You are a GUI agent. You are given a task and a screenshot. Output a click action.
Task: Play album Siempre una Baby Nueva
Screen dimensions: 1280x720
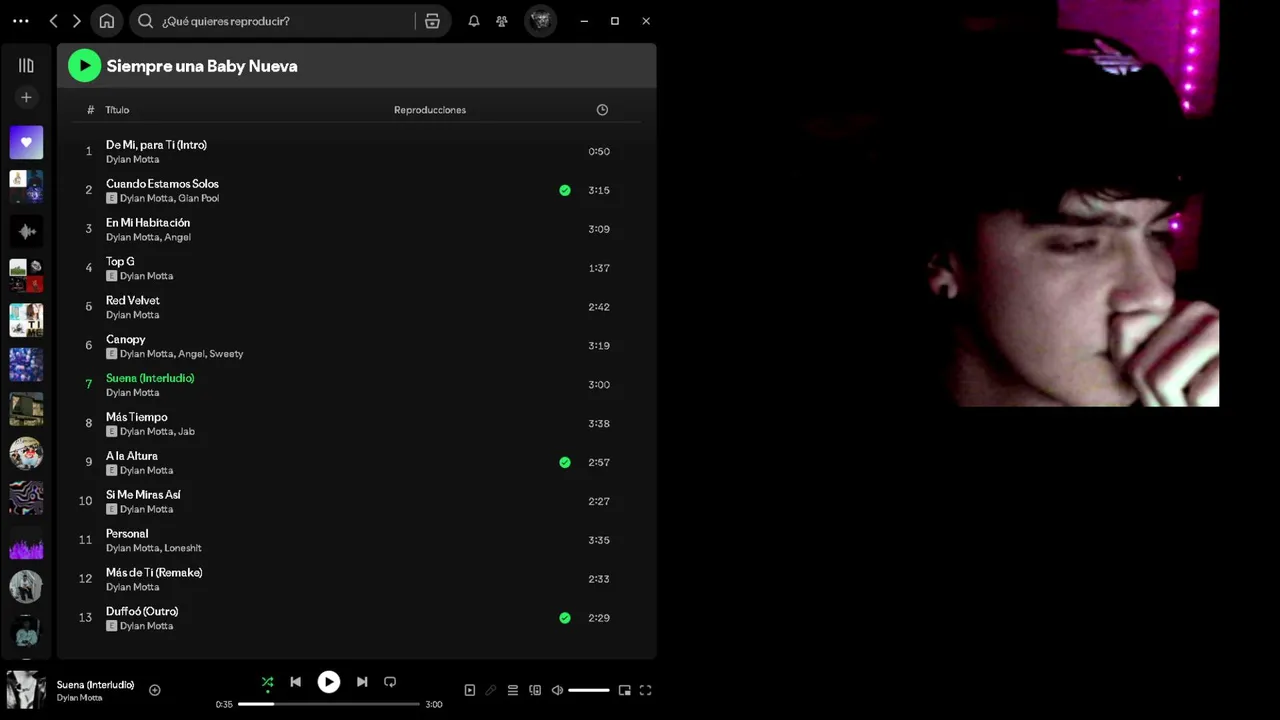(84, 66)
